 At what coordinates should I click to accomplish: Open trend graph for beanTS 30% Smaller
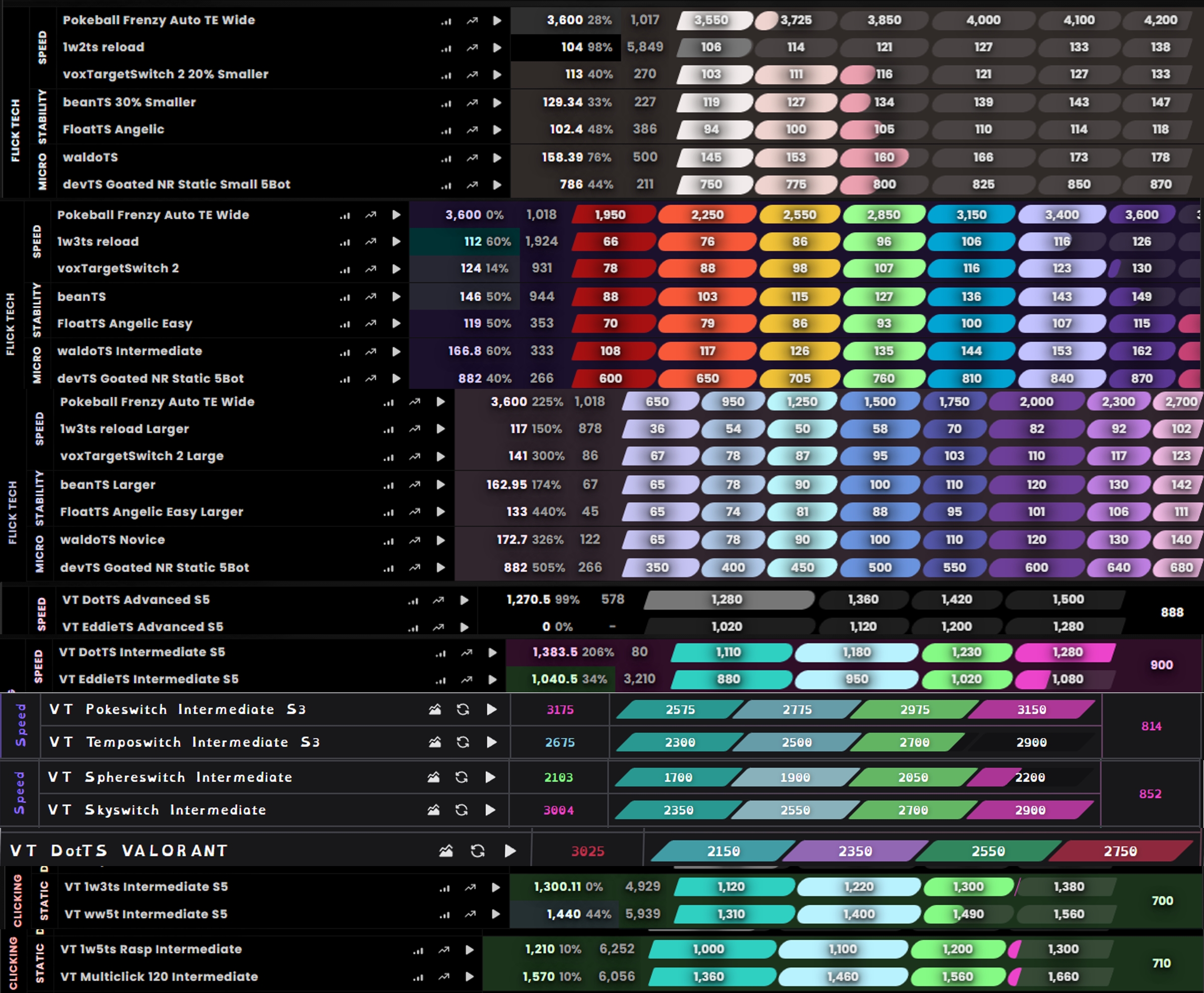tap(472, 102)
